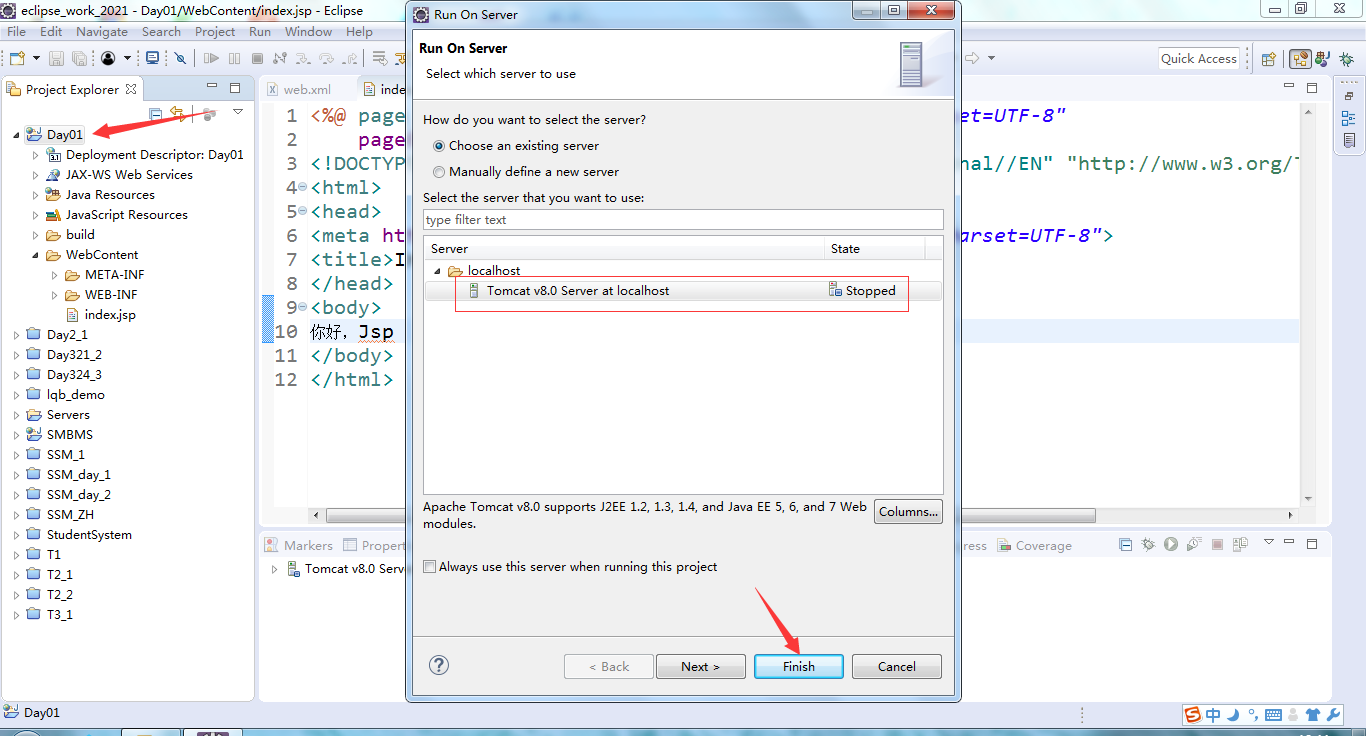Click the Start server in profile mode icon
Image resolution: width=1366 pixels, height=736 pixels.
tap(1194, 544)
